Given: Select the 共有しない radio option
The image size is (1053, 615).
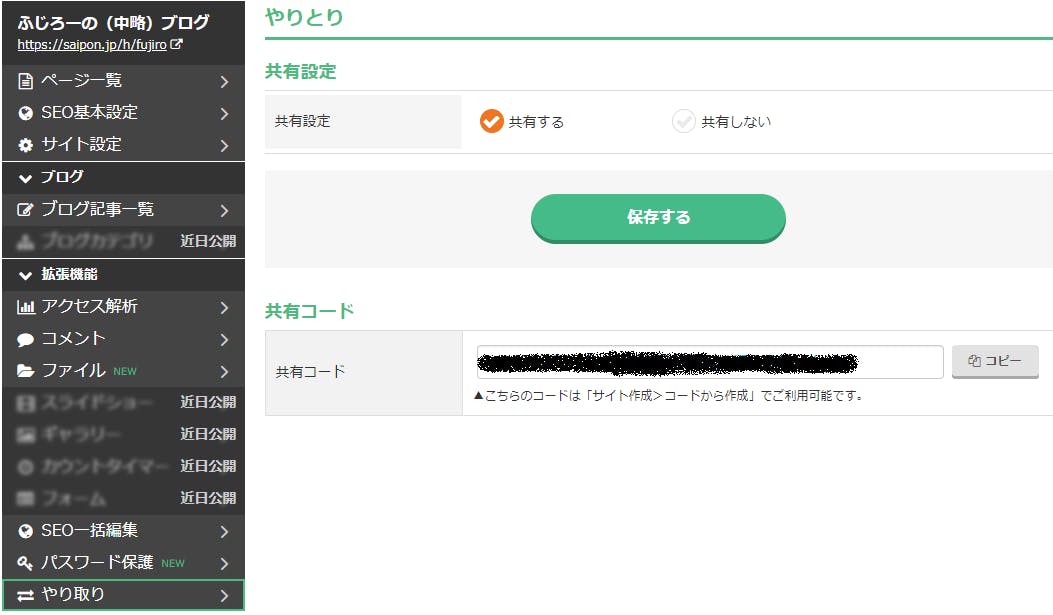Looking at the screenshot, I should click(684, 122).
